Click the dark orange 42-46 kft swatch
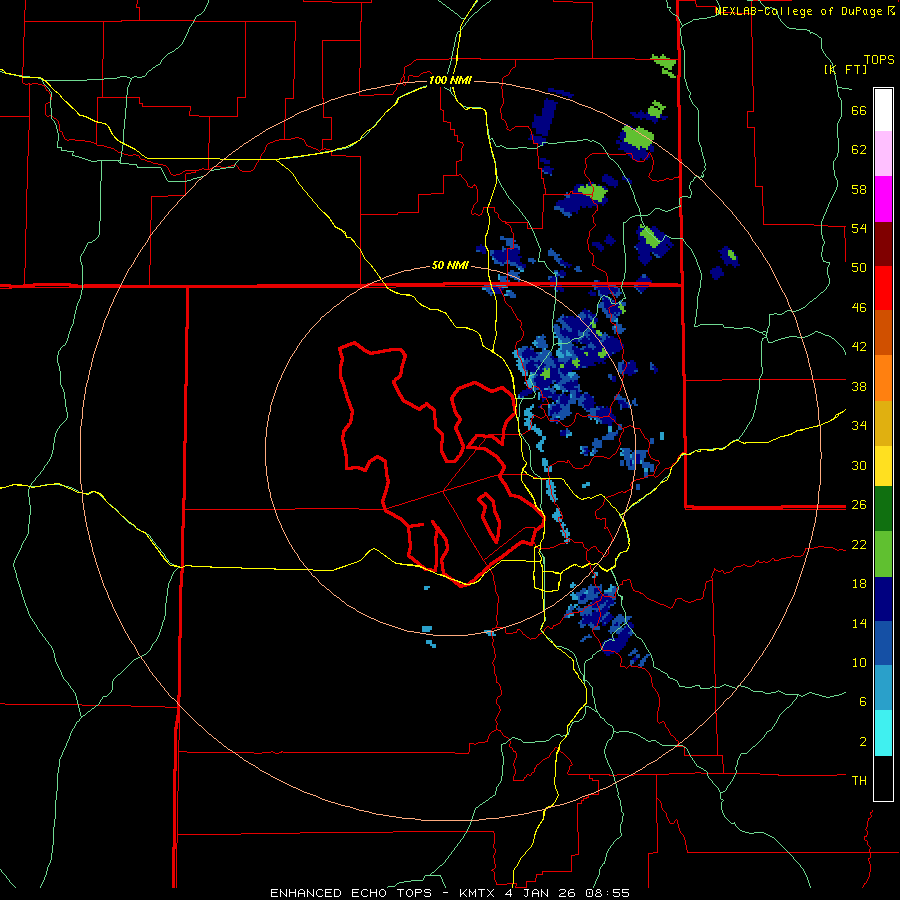900x900 pixels. (x=883, y=333)
